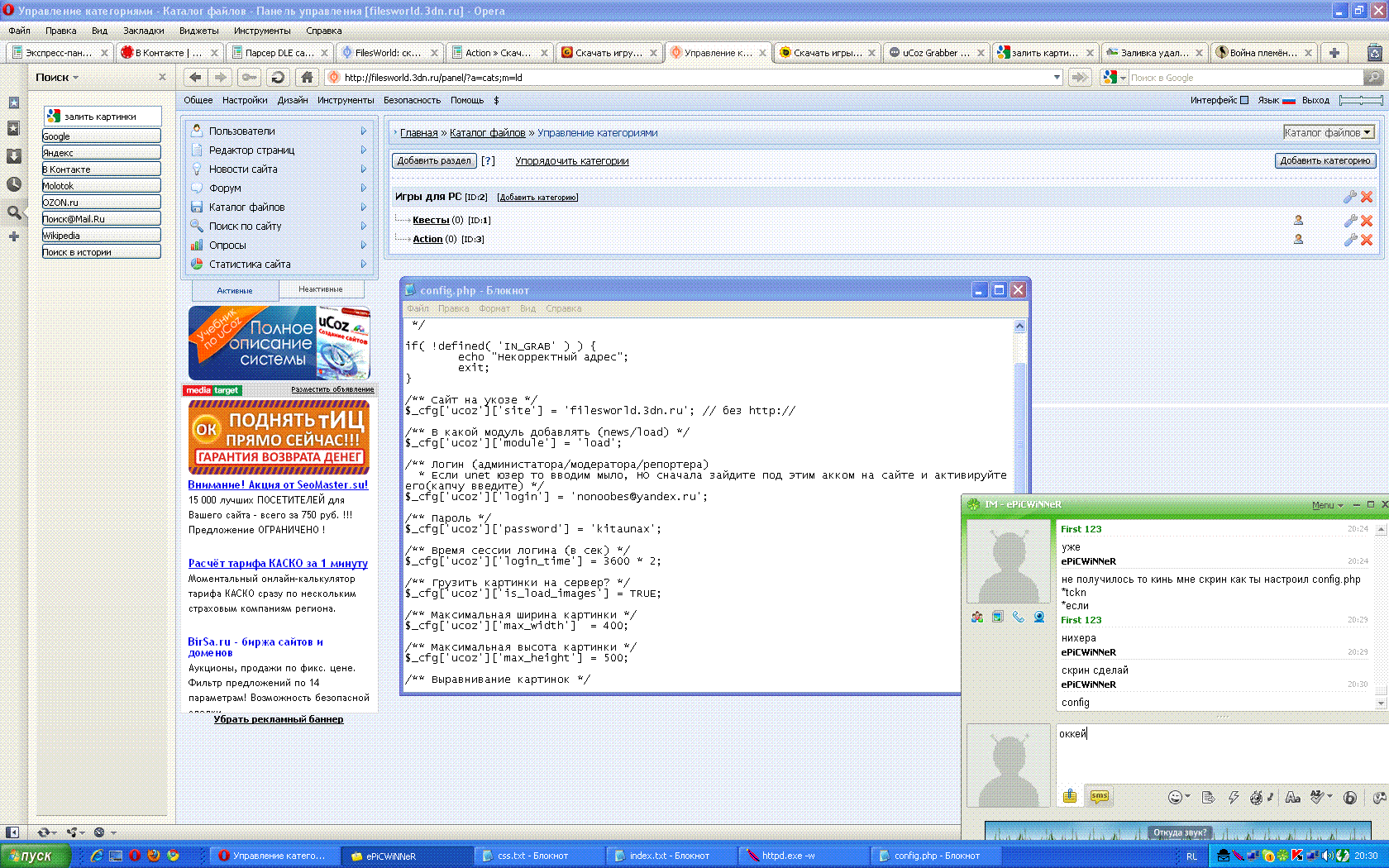The image size is (1389, 868).
Task: Toggle the Opera panel visibility button
Action: [x=12, y=832]
